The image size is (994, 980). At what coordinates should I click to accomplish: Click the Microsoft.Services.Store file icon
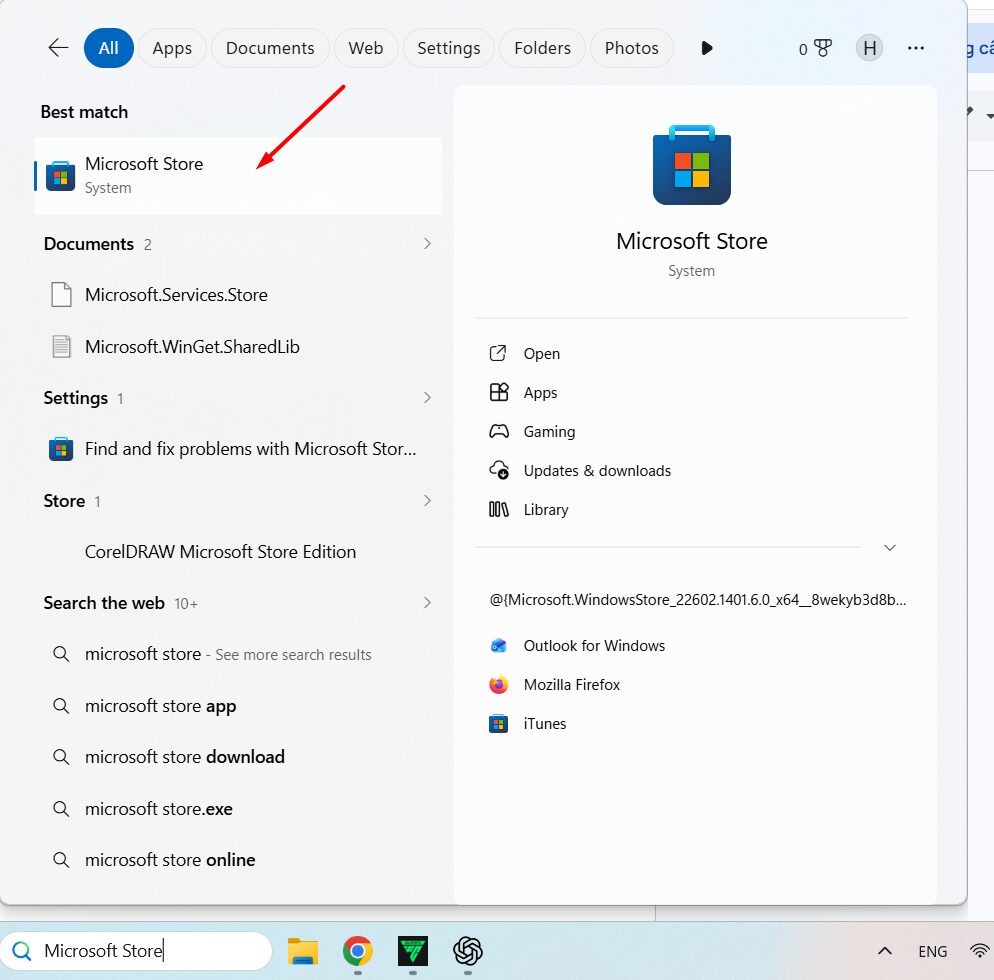coord(61,295)
